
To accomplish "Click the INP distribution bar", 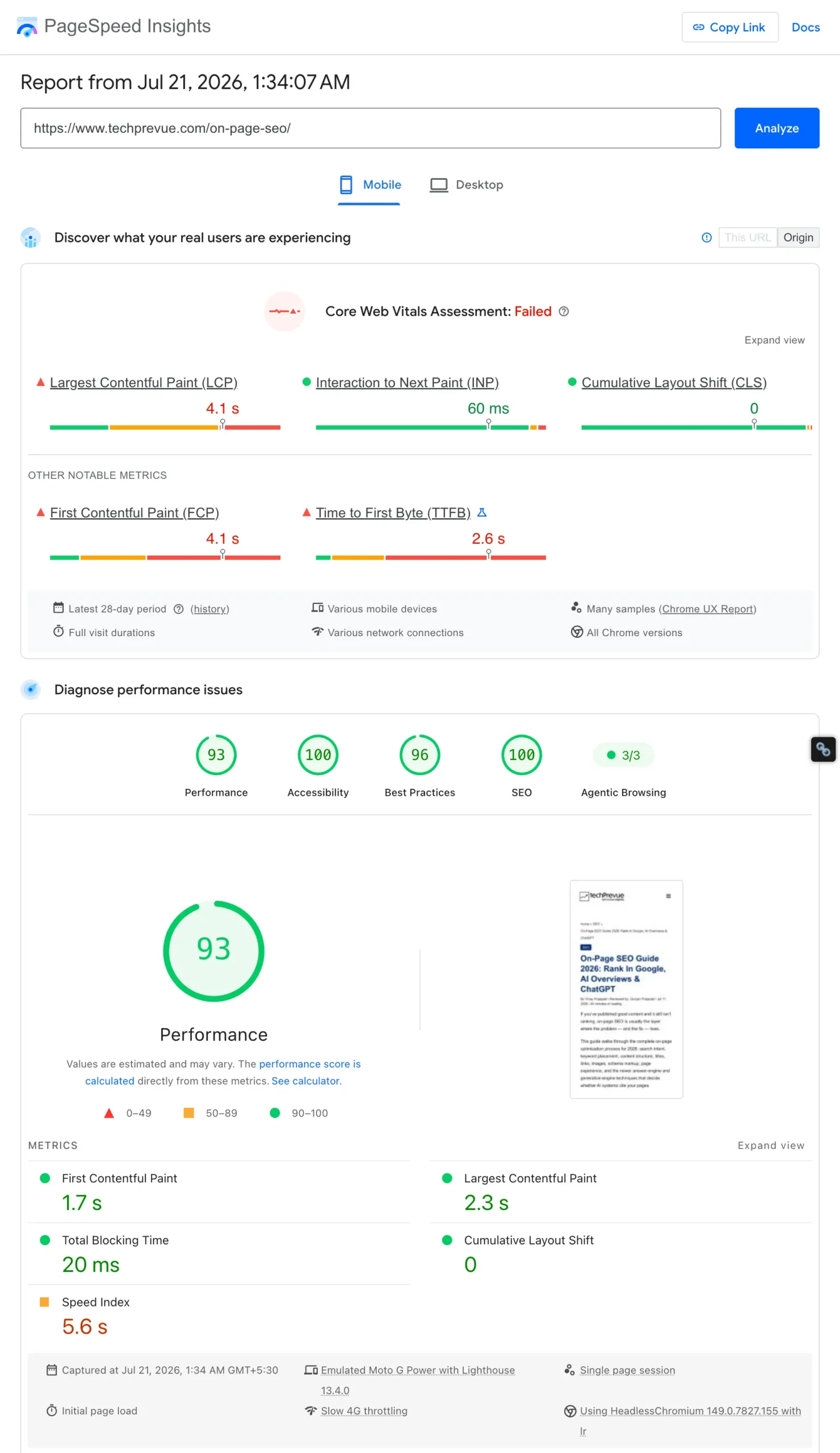I will [431, 427].
